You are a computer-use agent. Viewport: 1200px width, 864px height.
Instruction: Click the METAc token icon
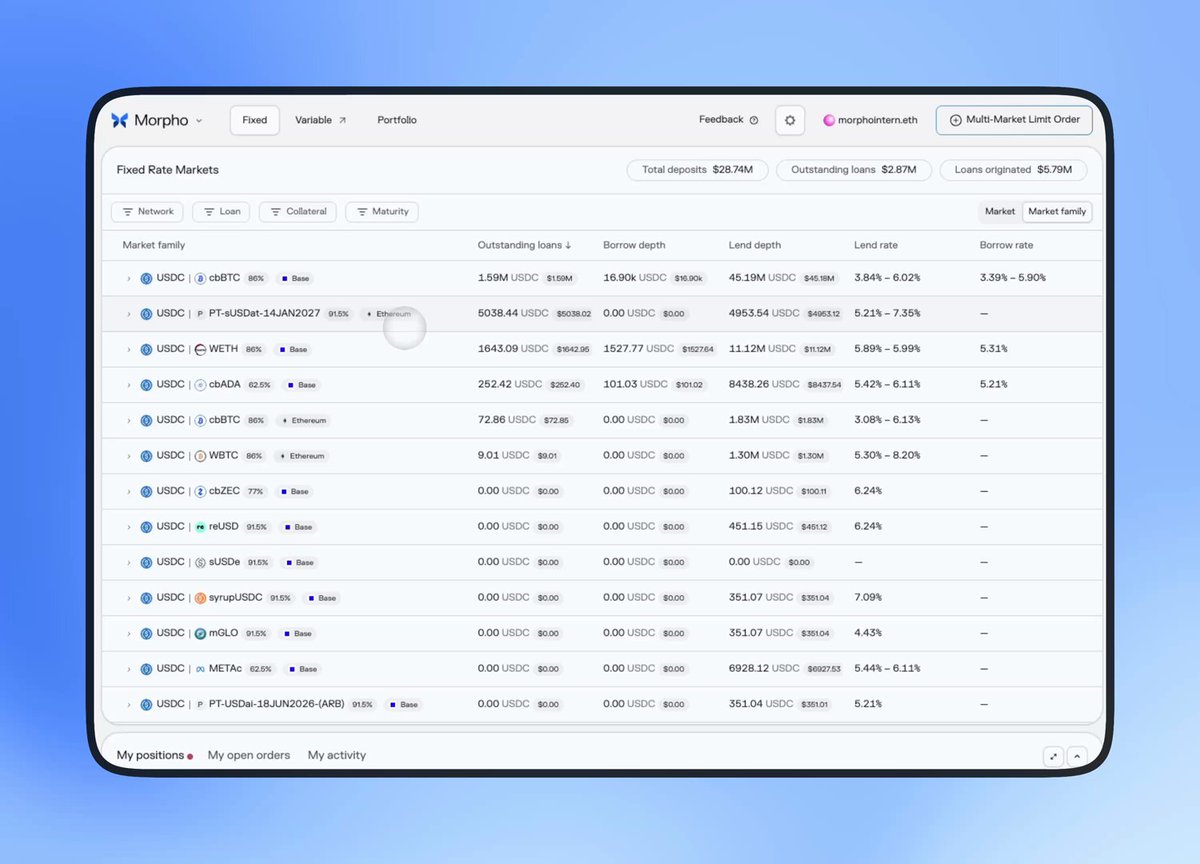click(x=200, y=669)
